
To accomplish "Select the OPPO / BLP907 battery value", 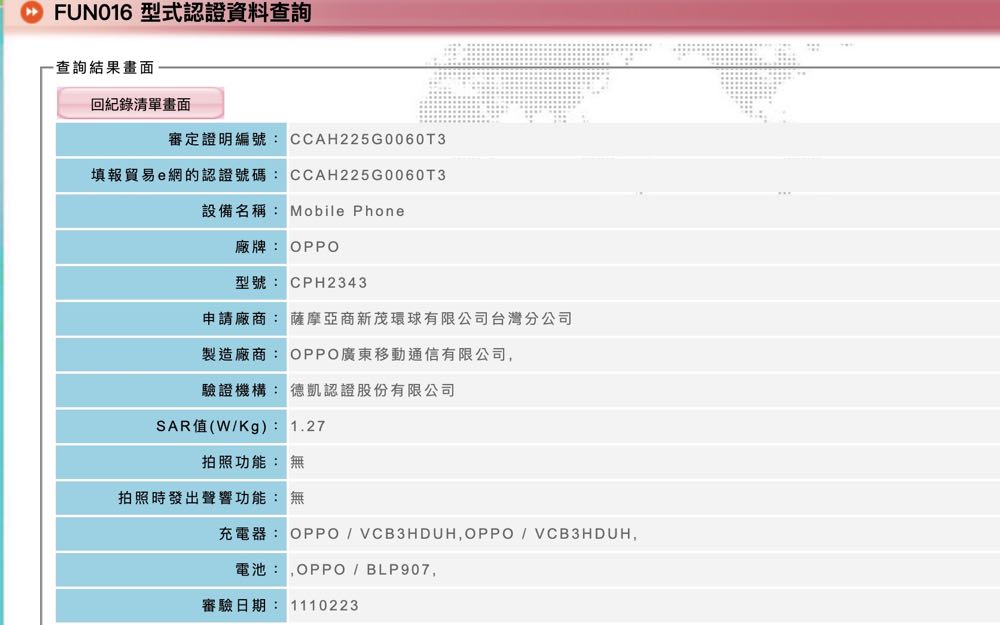I will (364, 570).
